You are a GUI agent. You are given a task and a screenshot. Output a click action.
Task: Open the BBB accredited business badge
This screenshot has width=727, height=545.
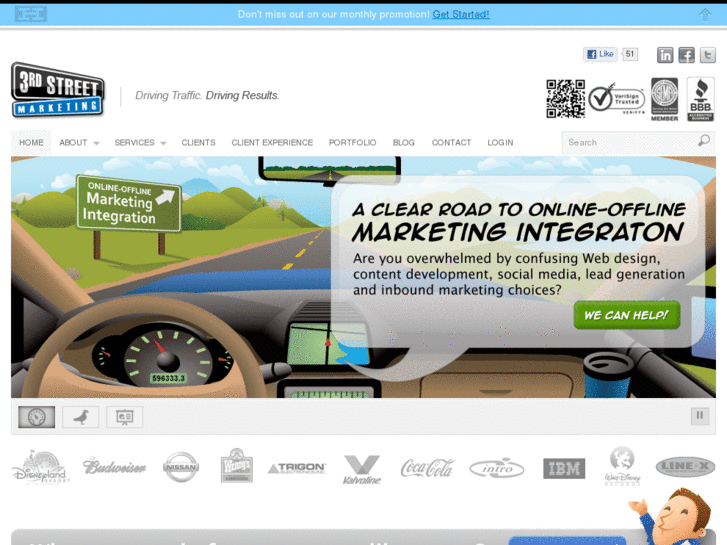[701, 99]
